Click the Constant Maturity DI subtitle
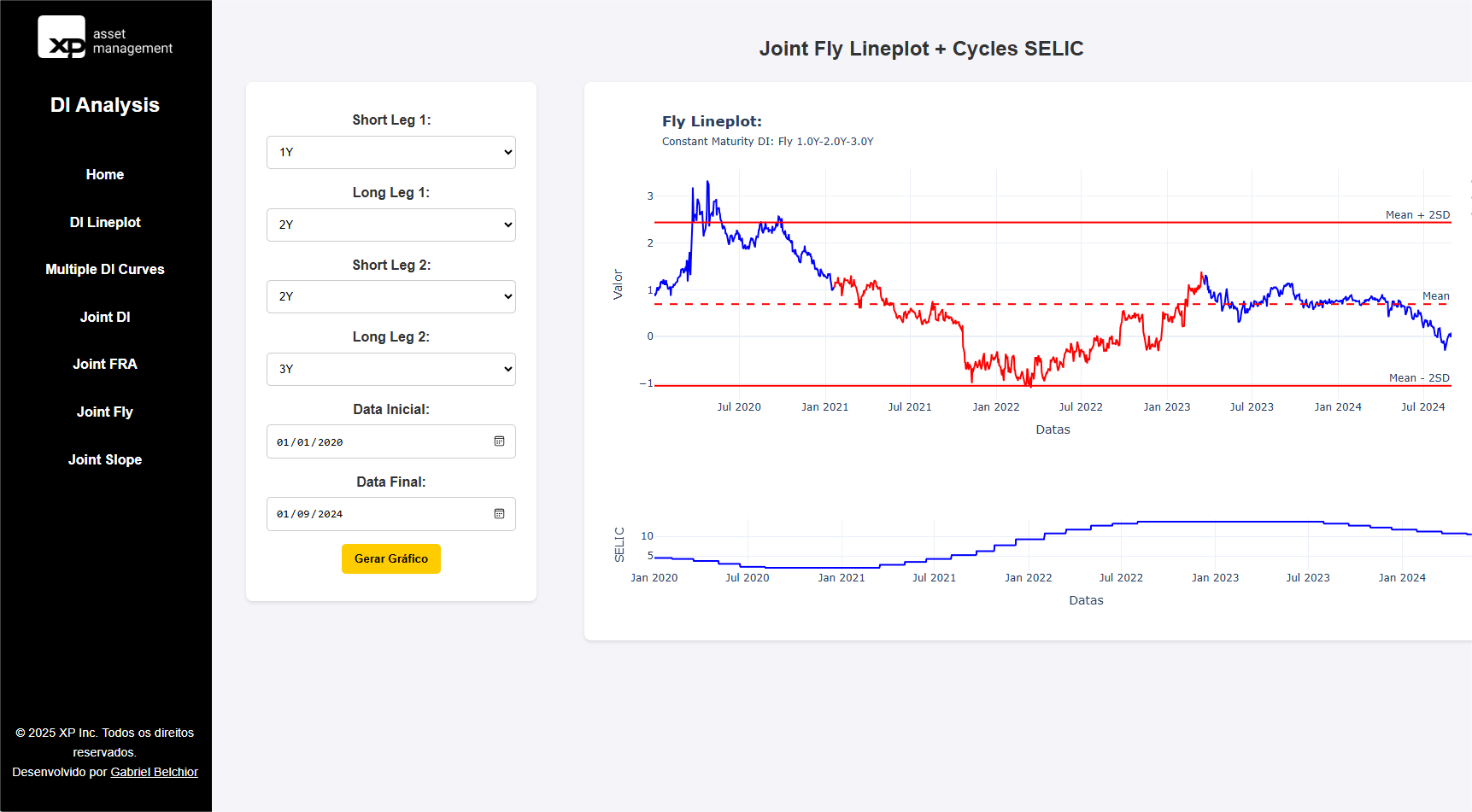 pos(767,142)
